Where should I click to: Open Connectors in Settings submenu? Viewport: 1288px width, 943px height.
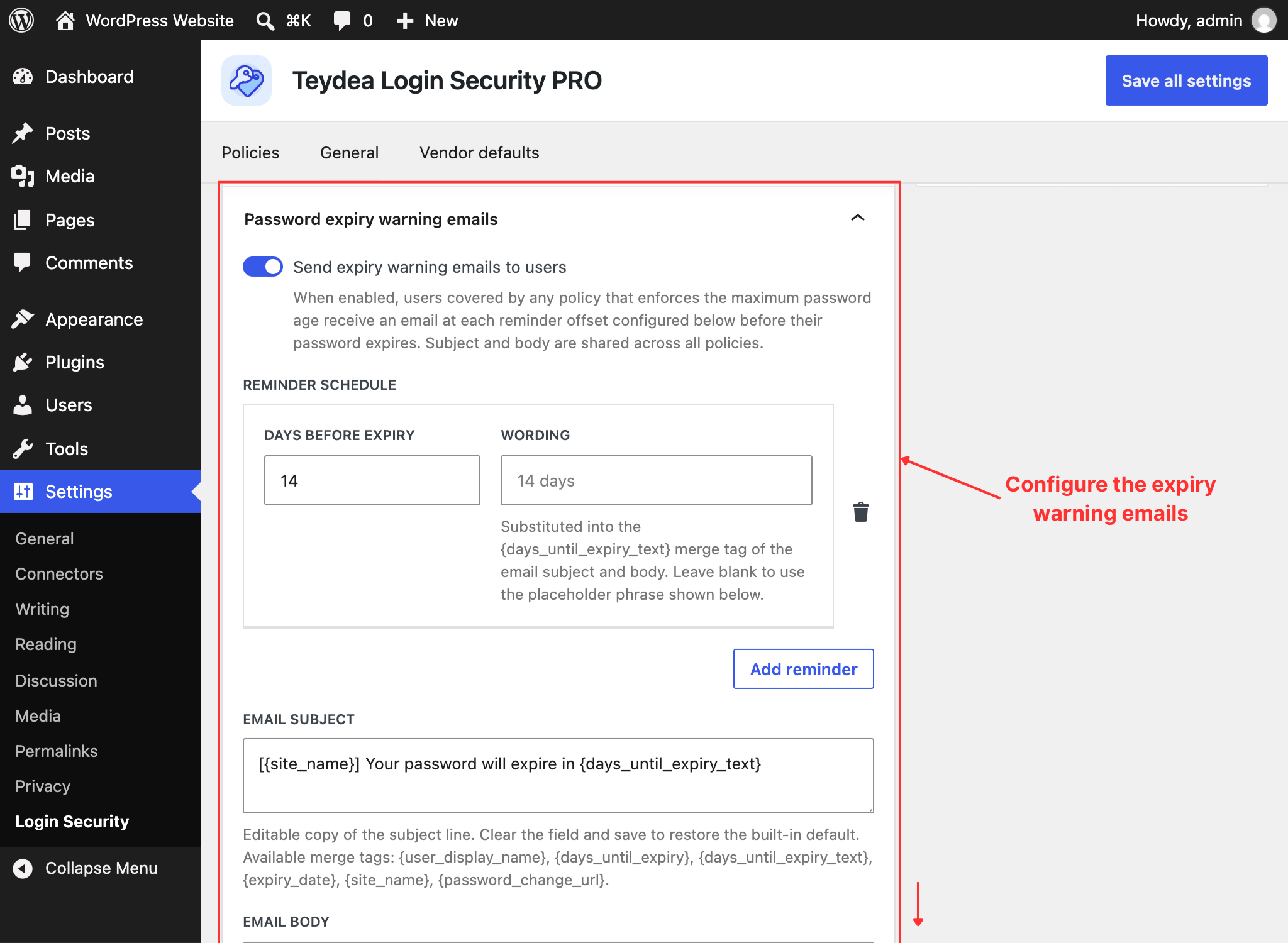point(59,574)
